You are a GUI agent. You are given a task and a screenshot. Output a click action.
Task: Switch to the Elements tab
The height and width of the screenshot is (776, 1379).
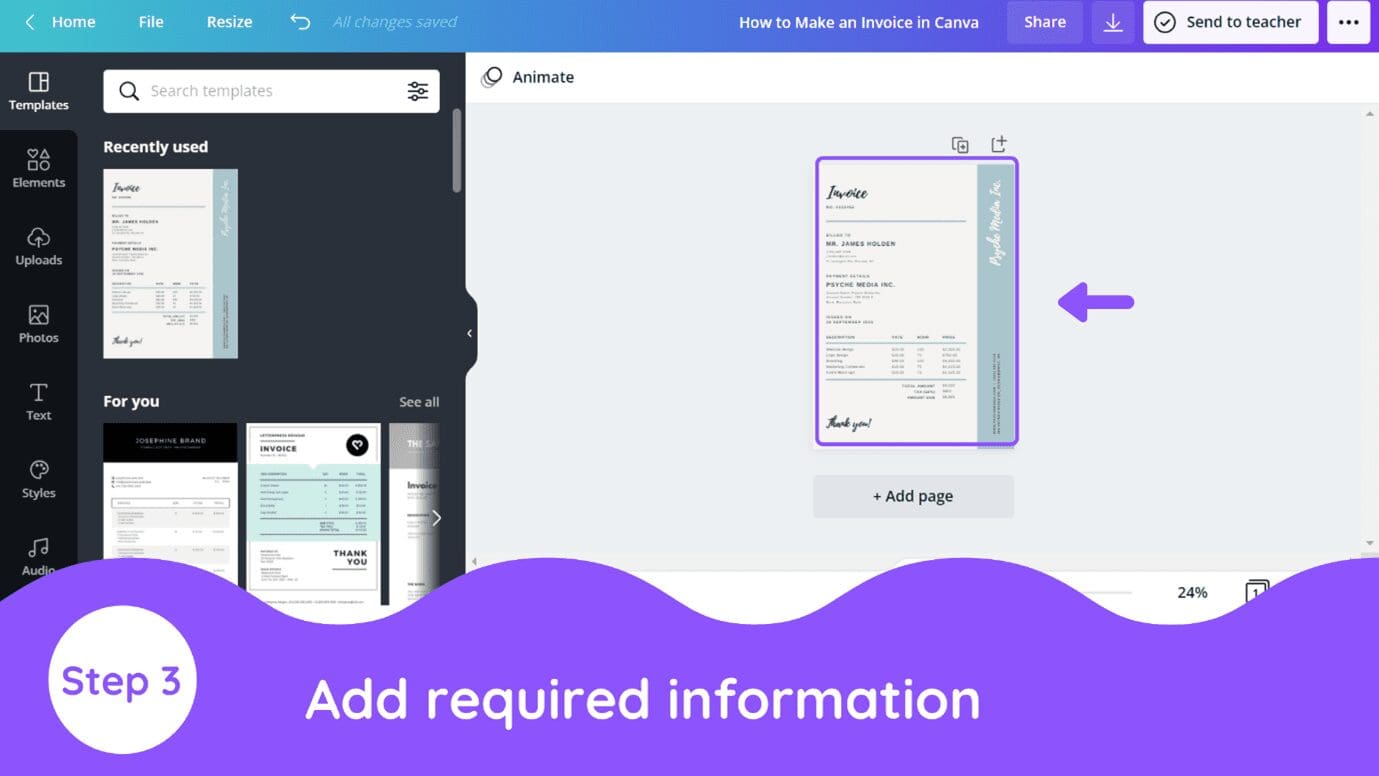click(38, 169)
